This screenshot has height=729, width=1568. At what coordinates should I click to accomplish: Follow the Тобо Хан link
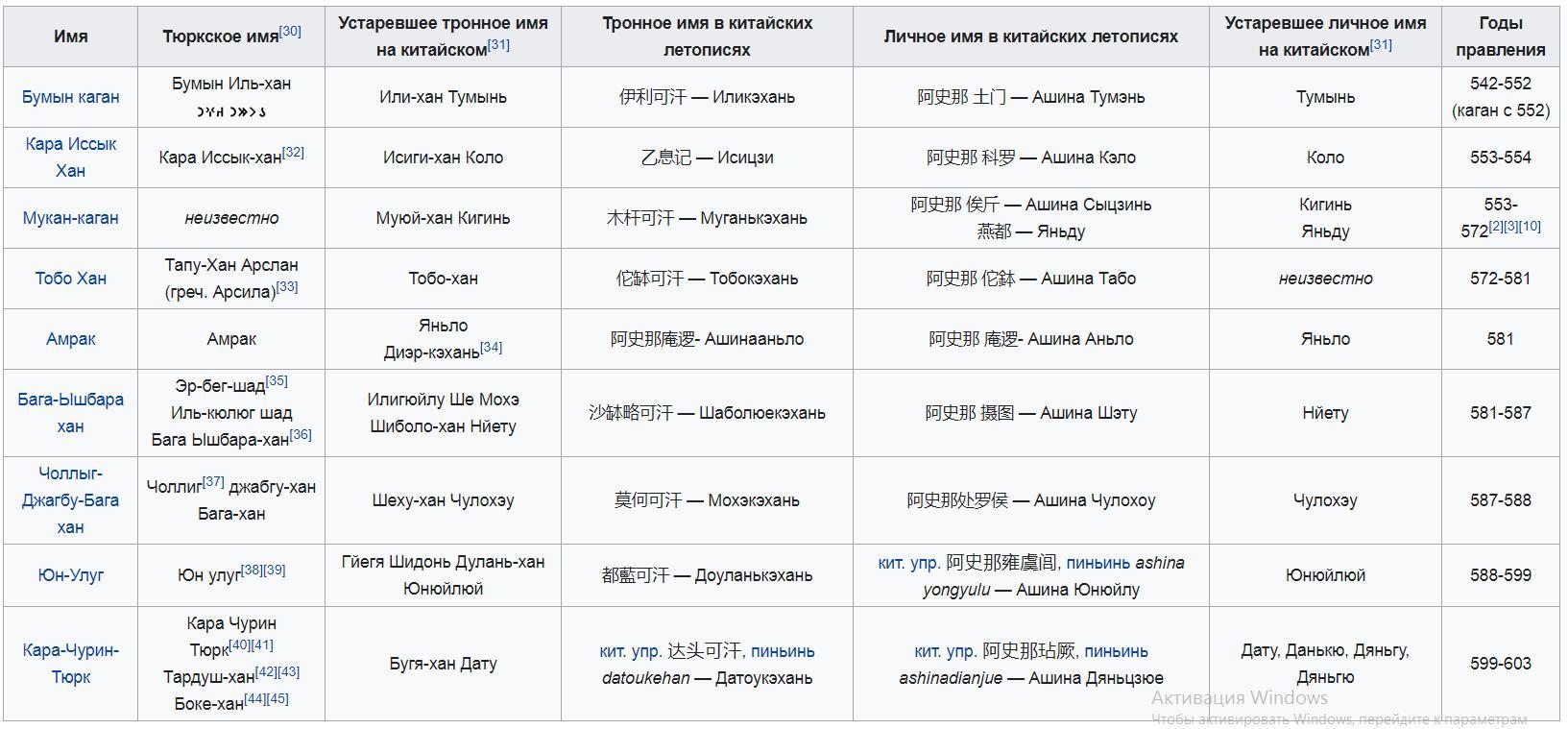(70, 279)
